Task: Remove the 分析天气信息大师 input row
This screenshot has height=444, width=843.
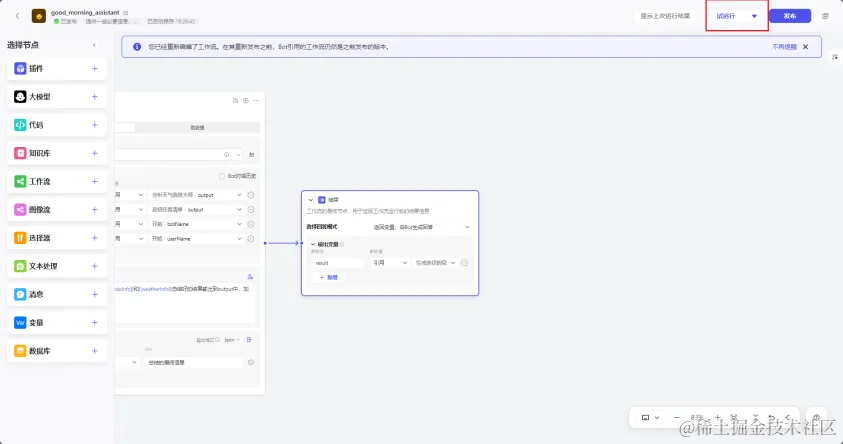Action: [251, 195]
